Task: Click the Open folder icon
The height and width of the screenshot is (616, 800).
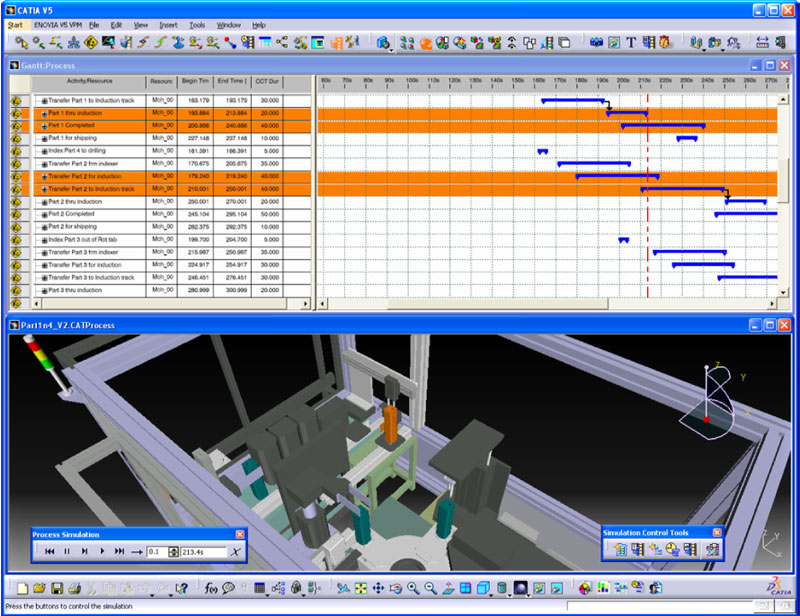Action: (x=39, y=588)
